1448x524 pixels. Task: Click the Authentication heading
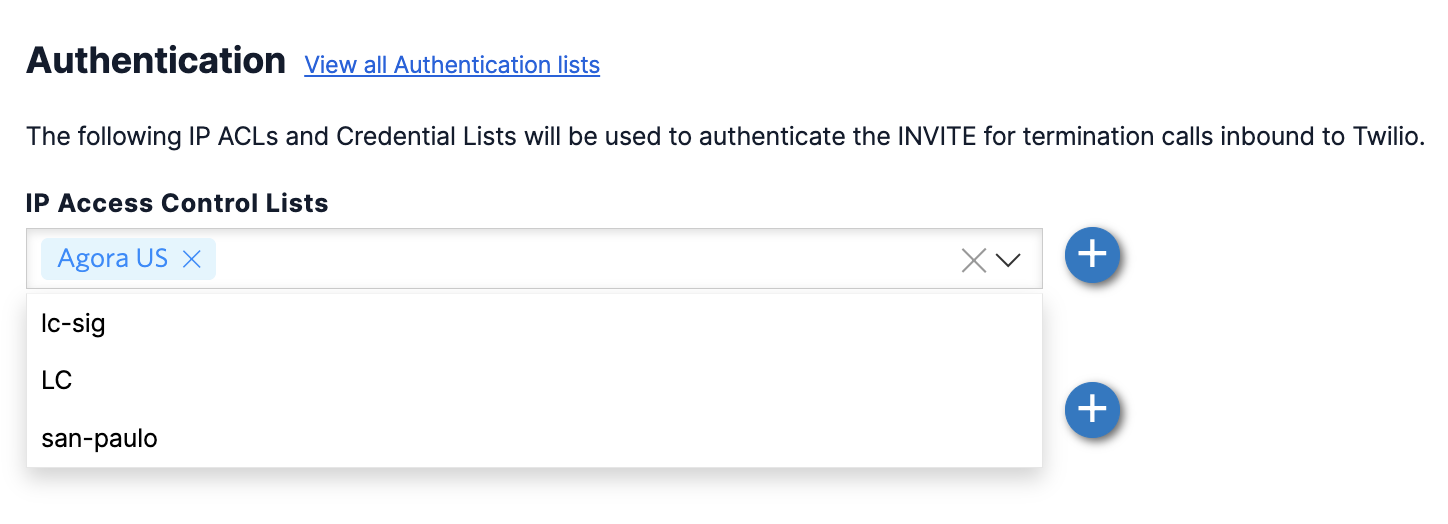(156, 61)
